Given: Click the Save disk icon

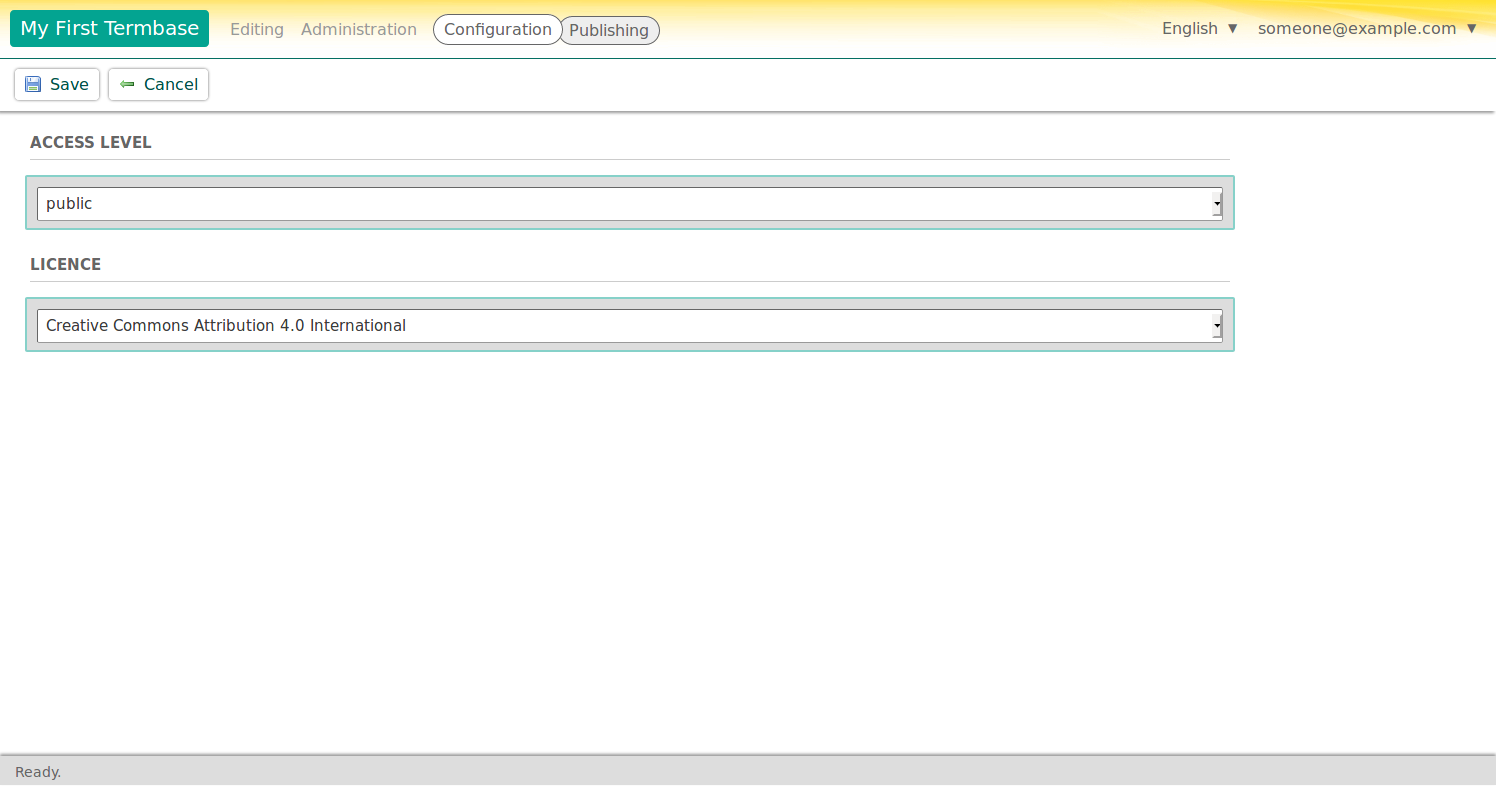Looking at the screenshot, I should click(x=32, y=84).
